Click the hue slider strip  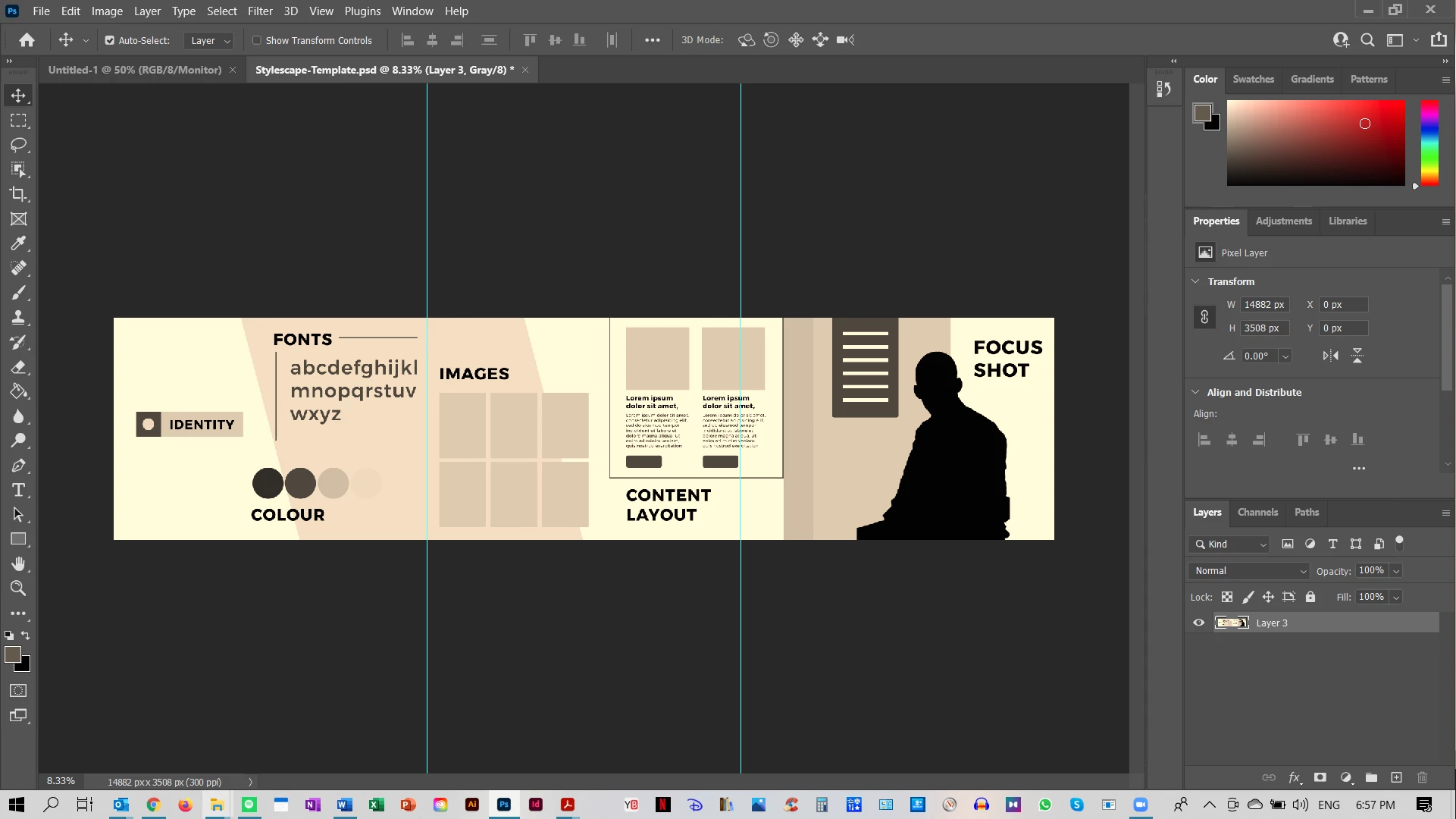(x=1429, y=143)
